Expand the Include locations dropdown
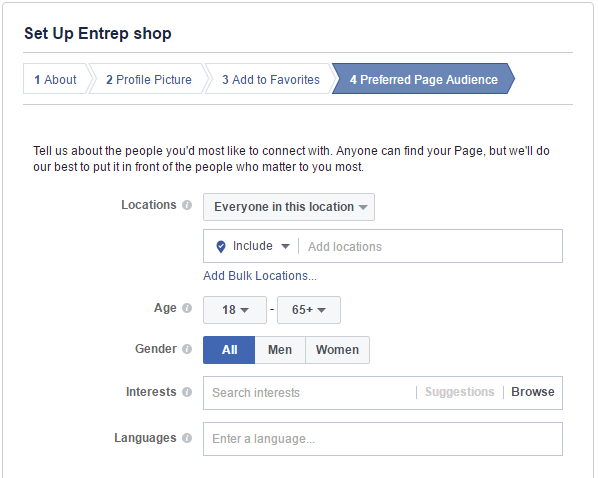The image size is (598, 478). coord(261,246)
